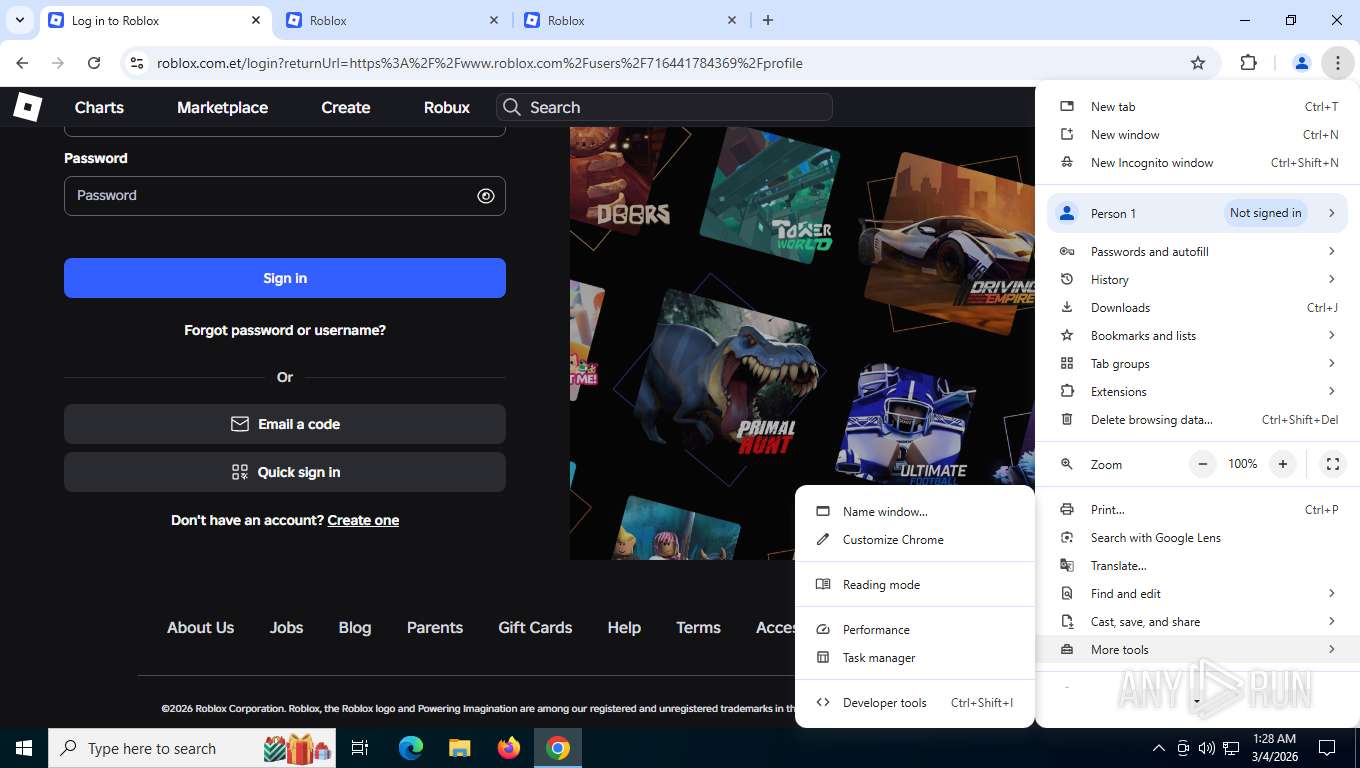Select Print from the menu
The height and width of the screenshot is (768, 1360).
(1198, 510)
